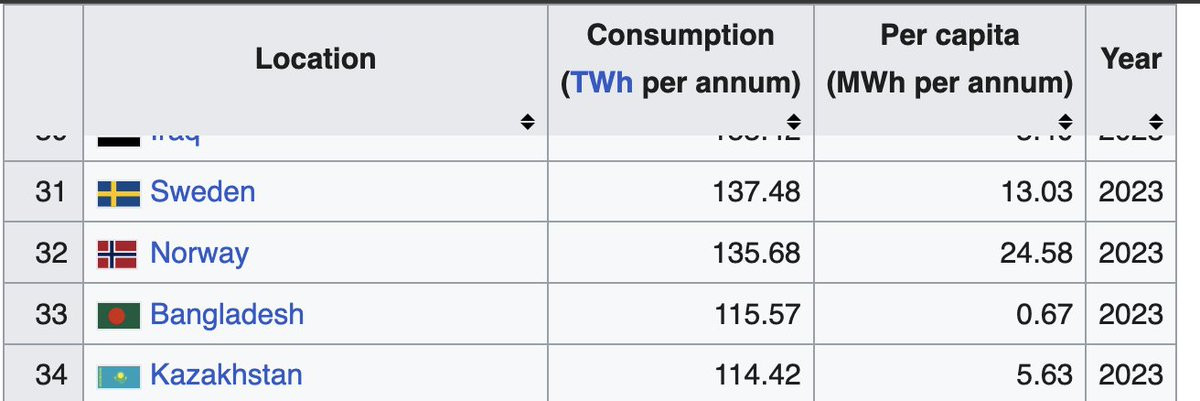
Task: Click the Bangladesh flag icon
Action: [x=118, y=315]
